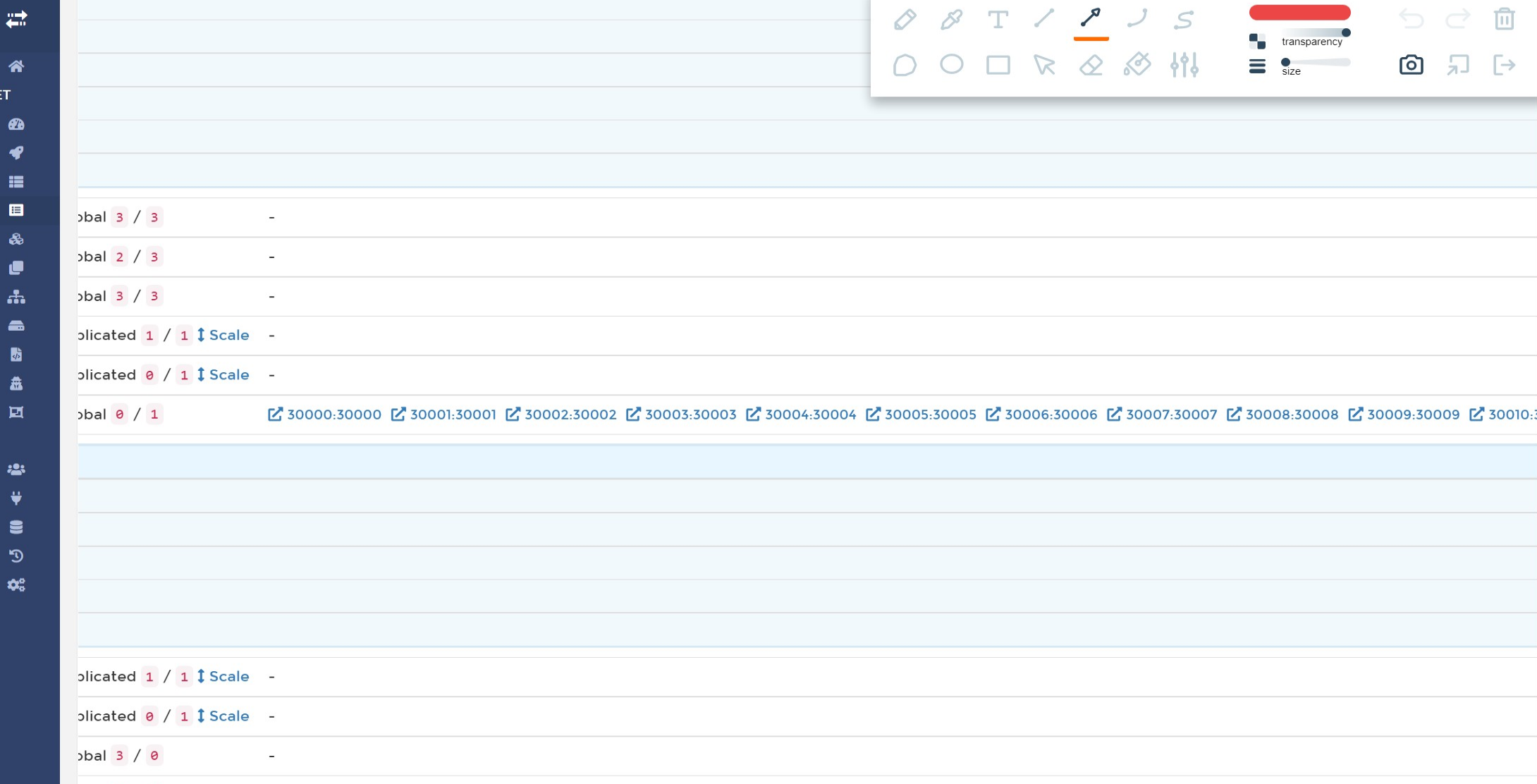The width and height of the screenshot is (1537, 784).
Task: Open the home icon in sidebar
Action: pos(16,66)
